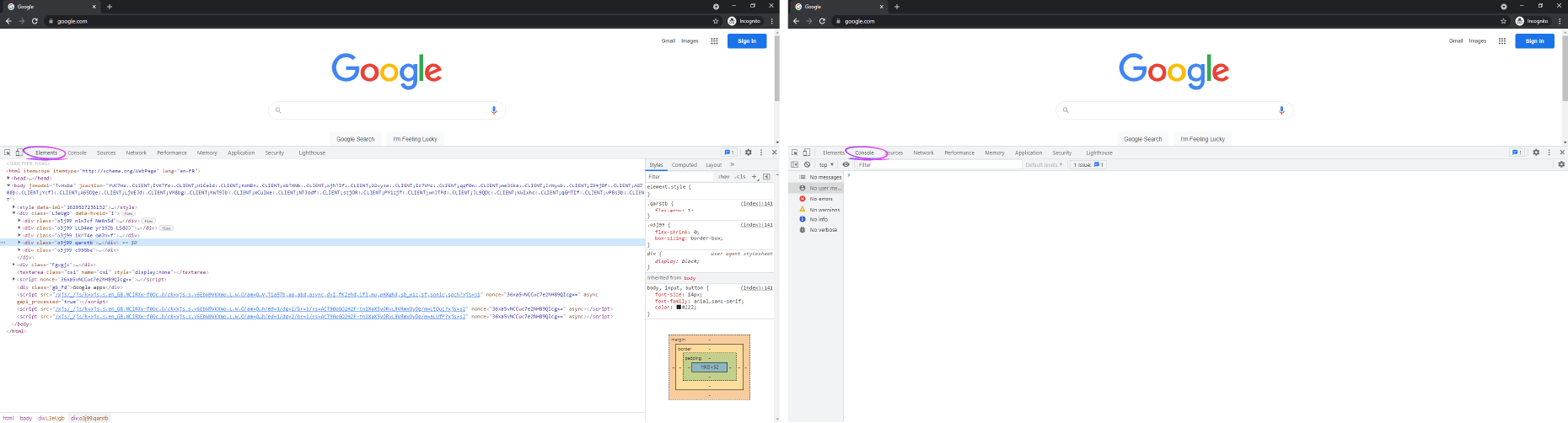Image resolution: width=1568 pixels, height=423 pixels.
Task: Open DevTools settings gear in left window
Action: click(748, 153)
